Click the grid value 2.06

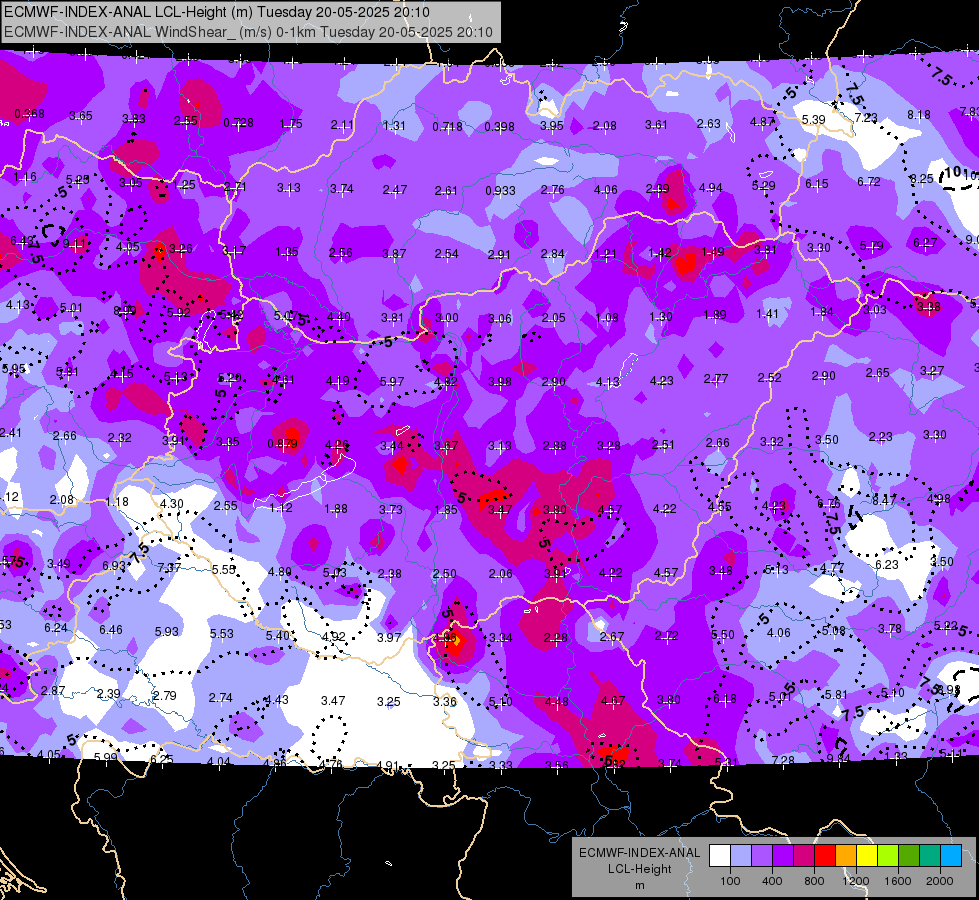501,573
